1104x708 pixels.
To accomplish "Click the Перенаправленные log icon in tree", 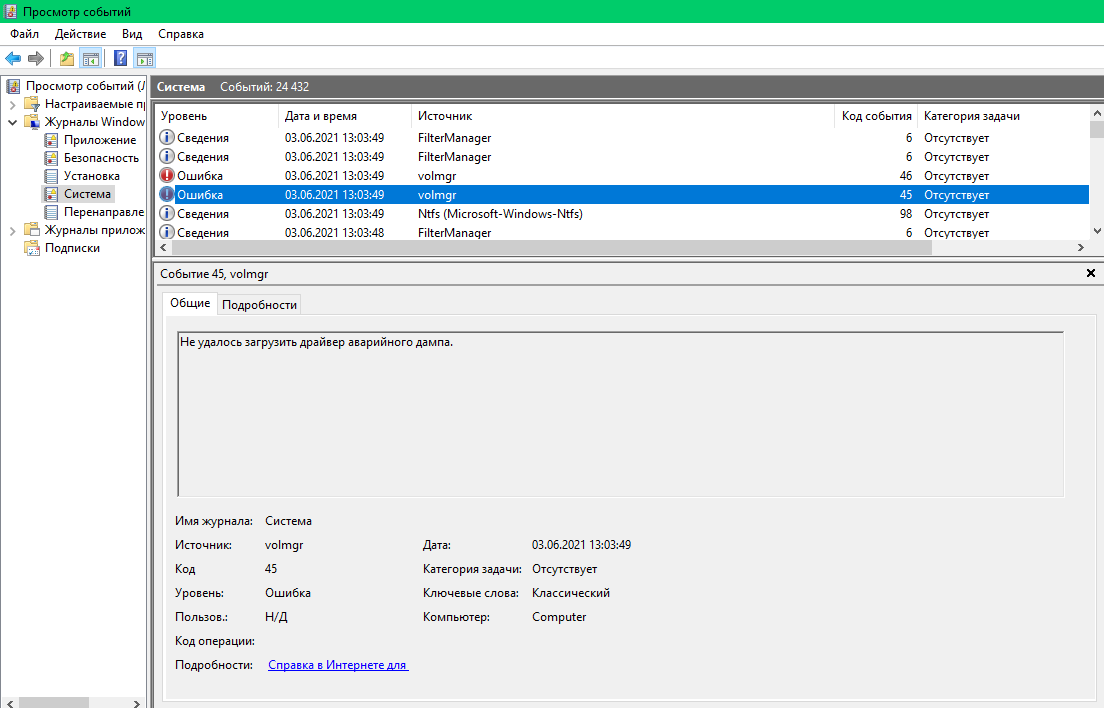I will (x=51, y=212).
